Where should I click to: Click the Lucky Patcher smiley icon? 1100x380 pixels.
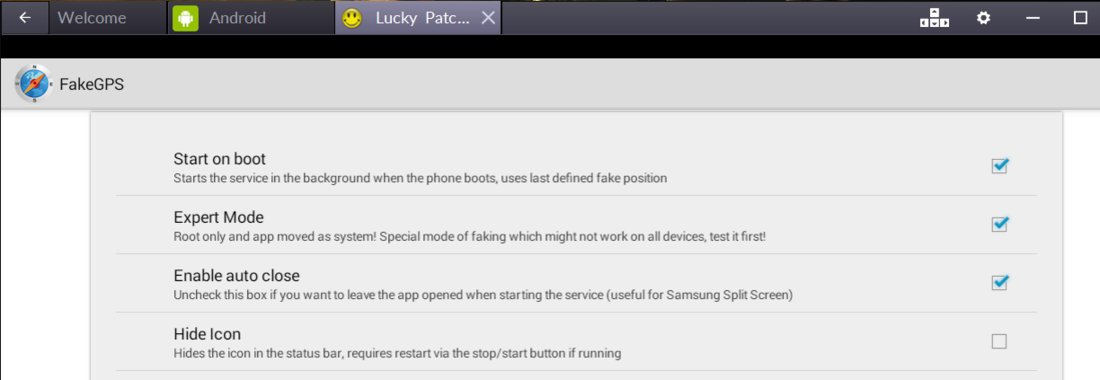(351, 18)
